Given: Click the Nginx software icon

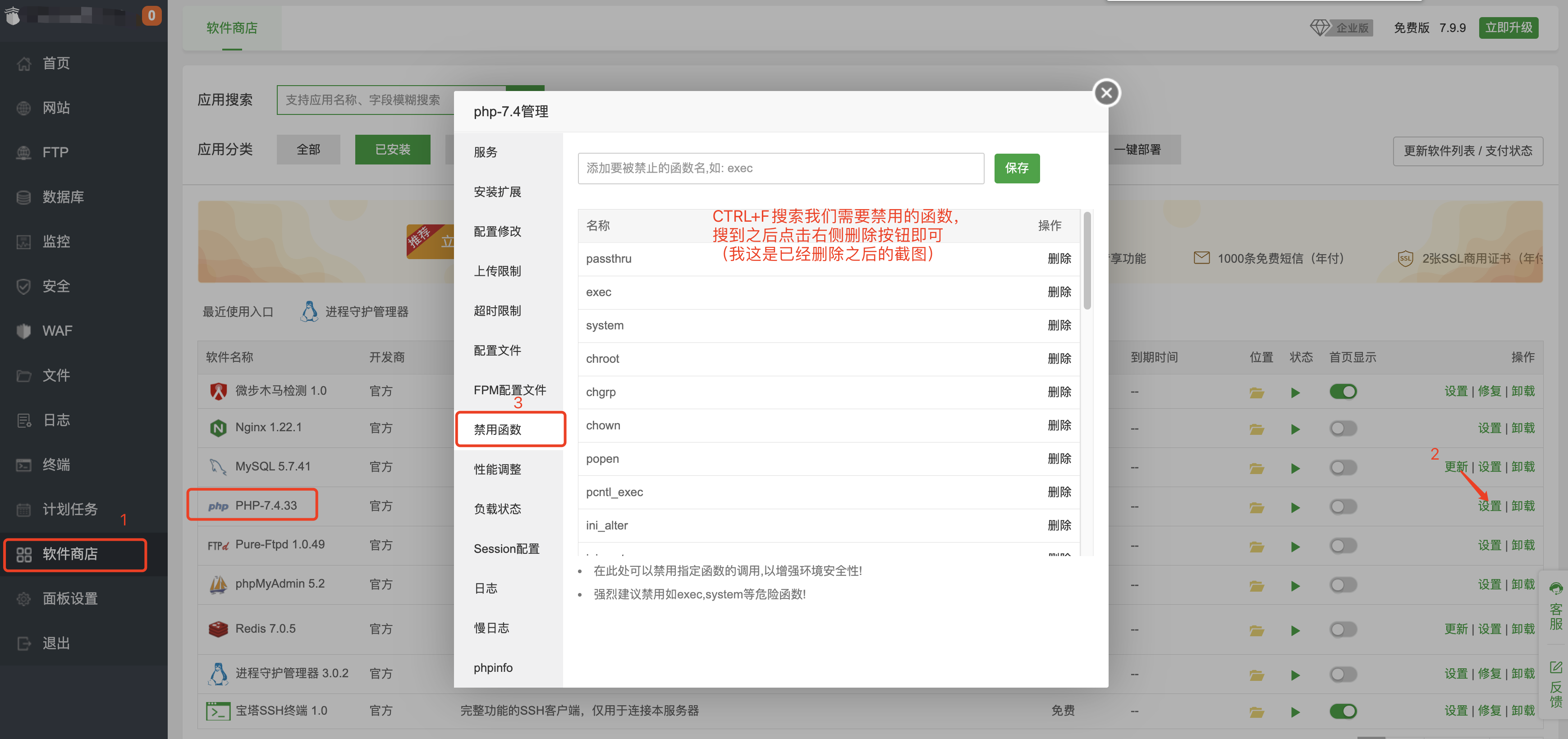Looking at the screenshot, I should [x=218, y=427].
